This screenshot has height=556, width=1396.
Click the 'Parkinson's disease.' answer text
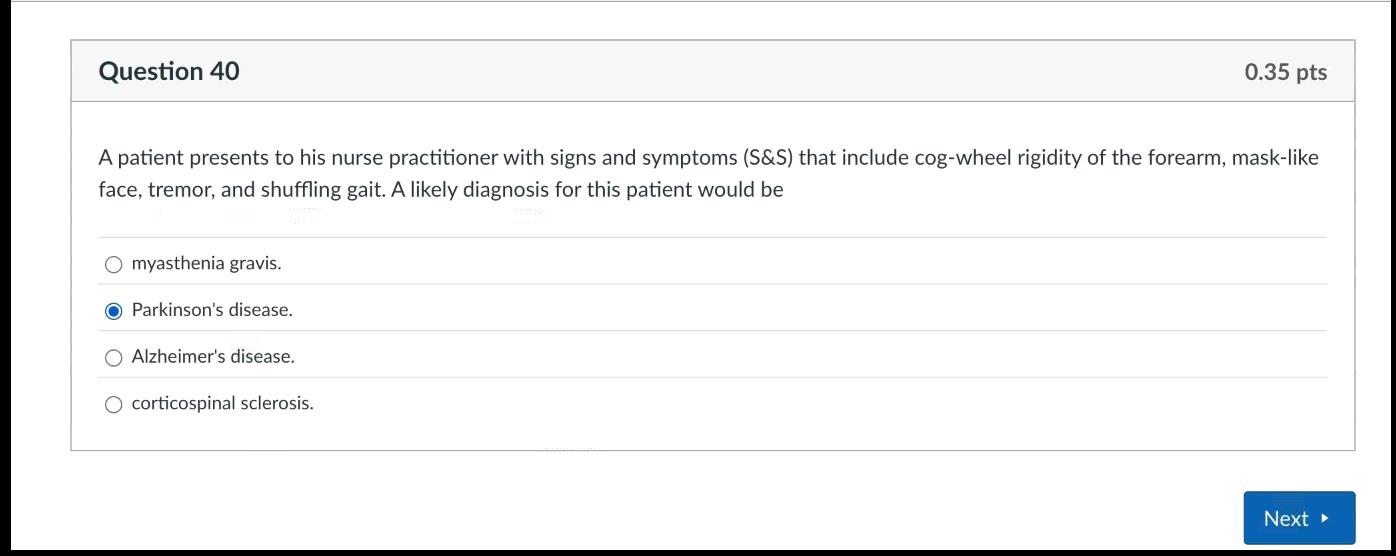212,310
